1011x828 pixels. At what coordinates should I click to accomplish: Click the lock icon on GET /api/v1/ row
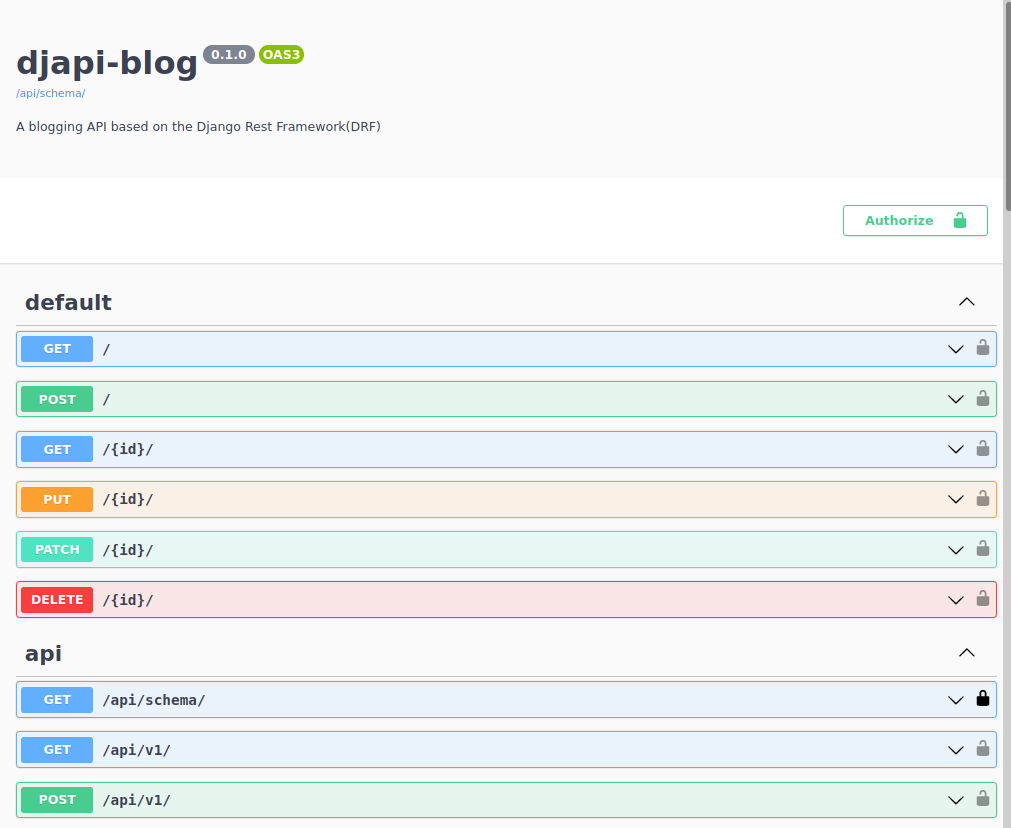pyautogui.click(x=983, y=748)
